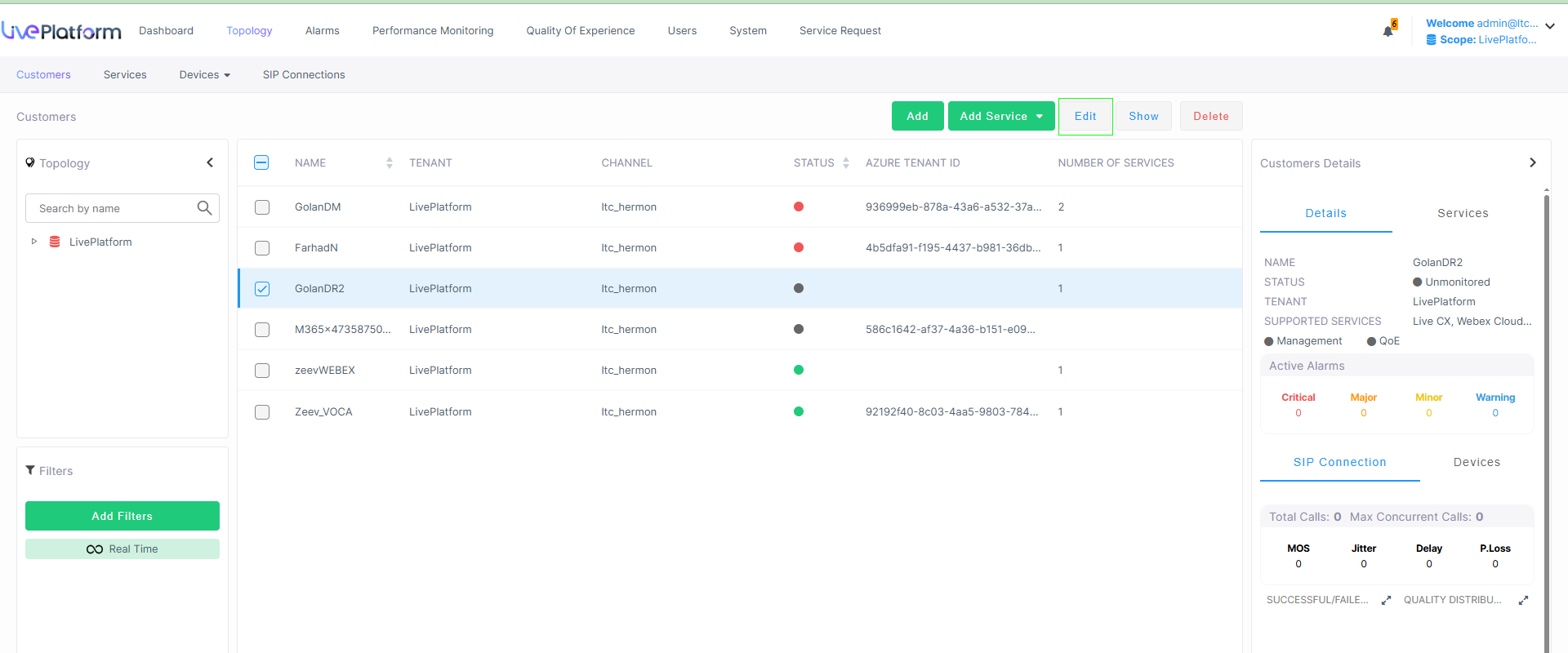Screen dimensions: 1568x653
Task: Open the notifications bell icon
Action: coord(1388,31)
